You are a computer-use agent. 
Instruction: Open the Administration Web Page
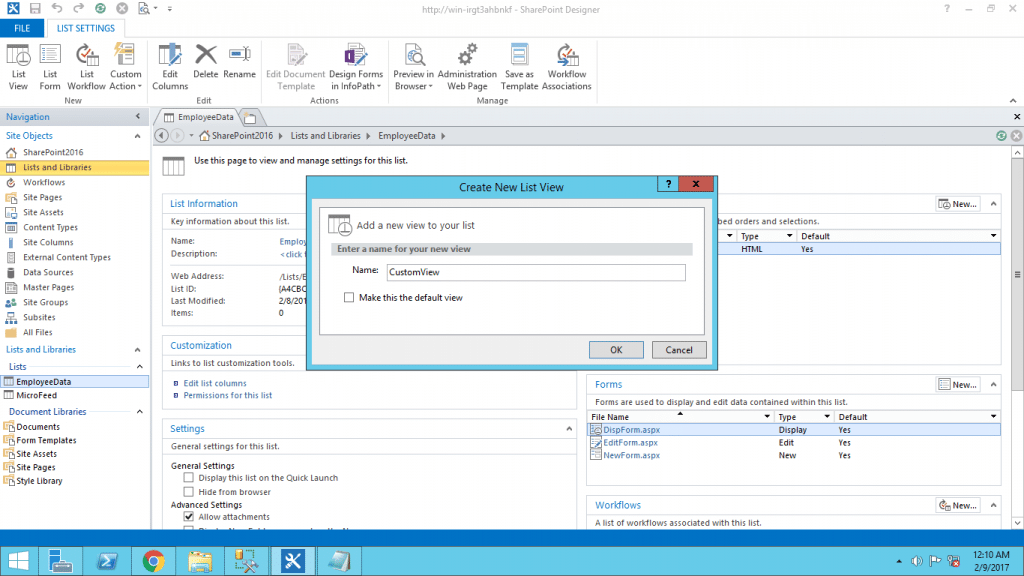(467, 67)
